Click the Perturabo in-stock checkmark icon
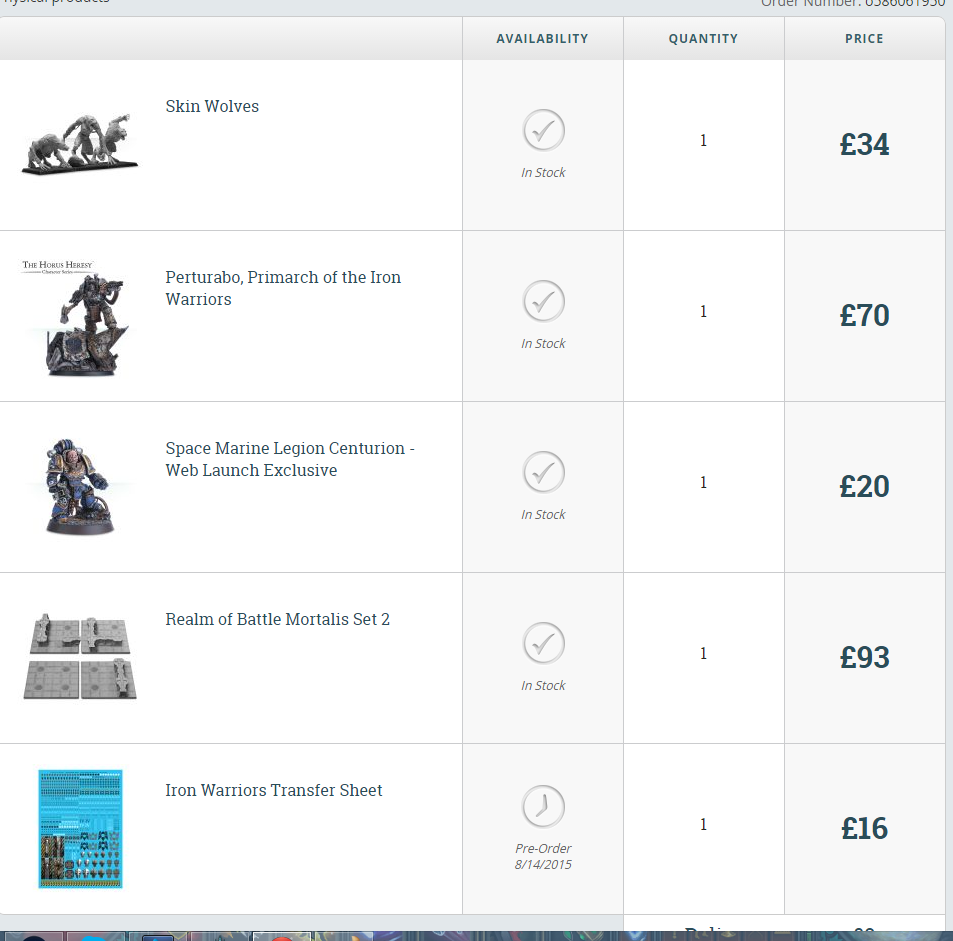Screen dimensions: 953x941 [543, 301]
